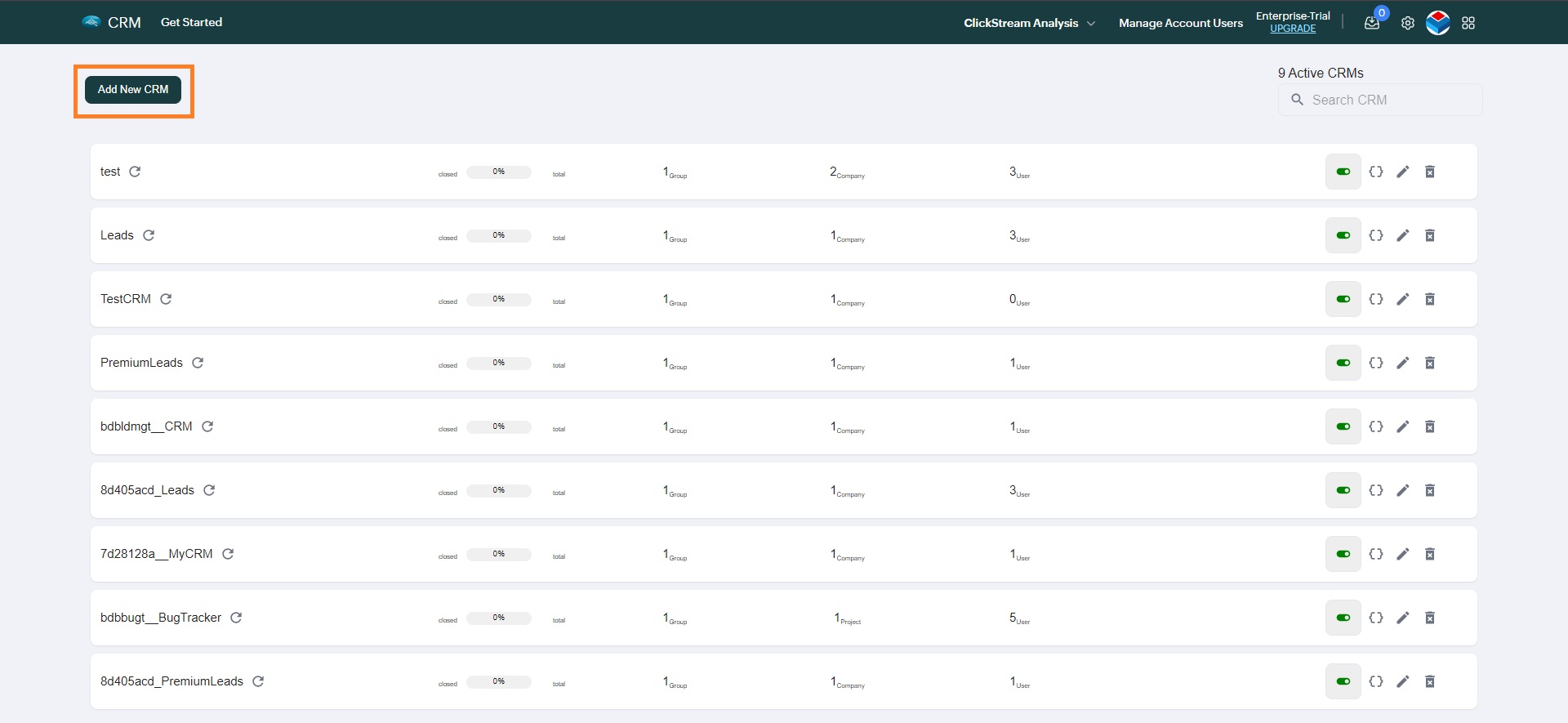
Task: View JSON code for test CRM
Action: (1376, 172)
